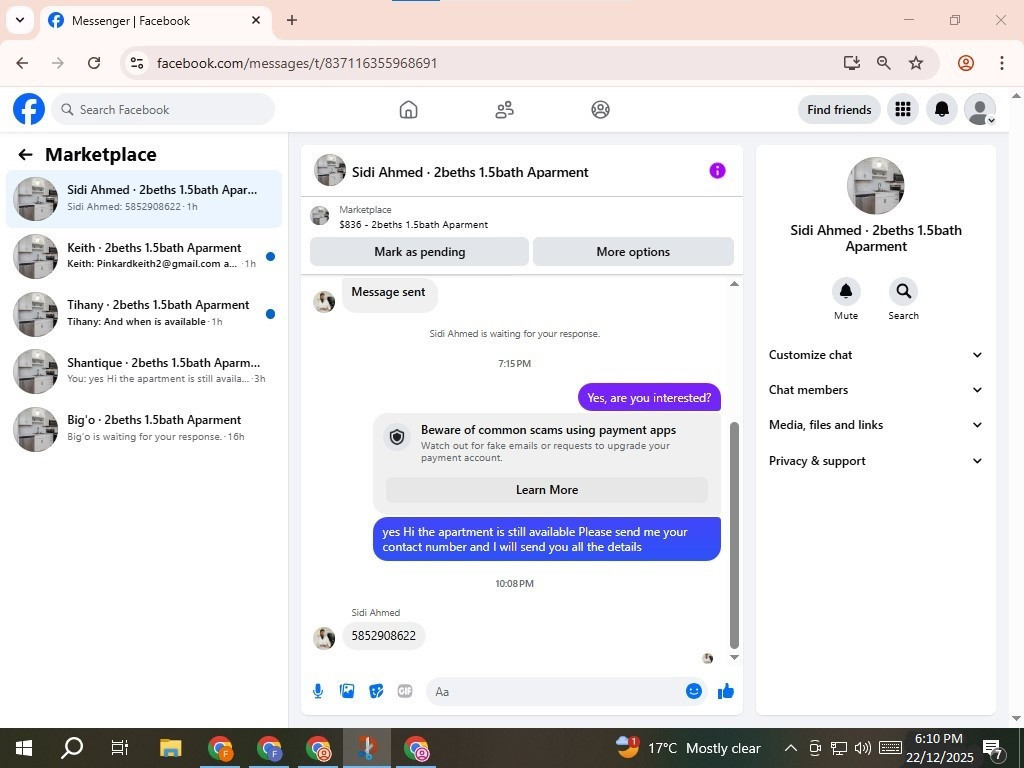Click the chat scroll down arrow
This screenshot has height=768, width=1024.
tap(734, 658)
